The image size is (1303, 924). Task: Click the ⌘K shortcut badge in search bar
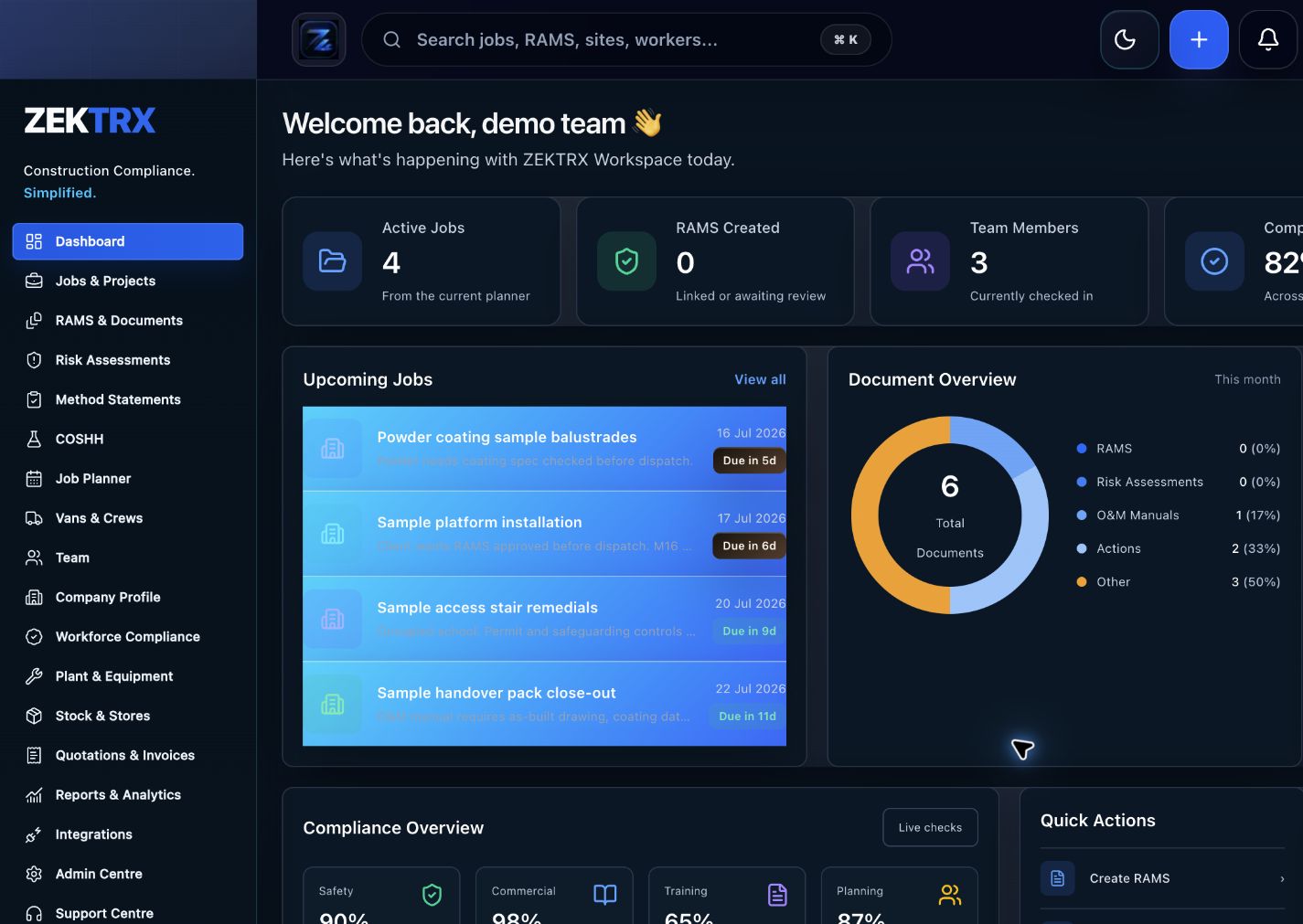846,39
